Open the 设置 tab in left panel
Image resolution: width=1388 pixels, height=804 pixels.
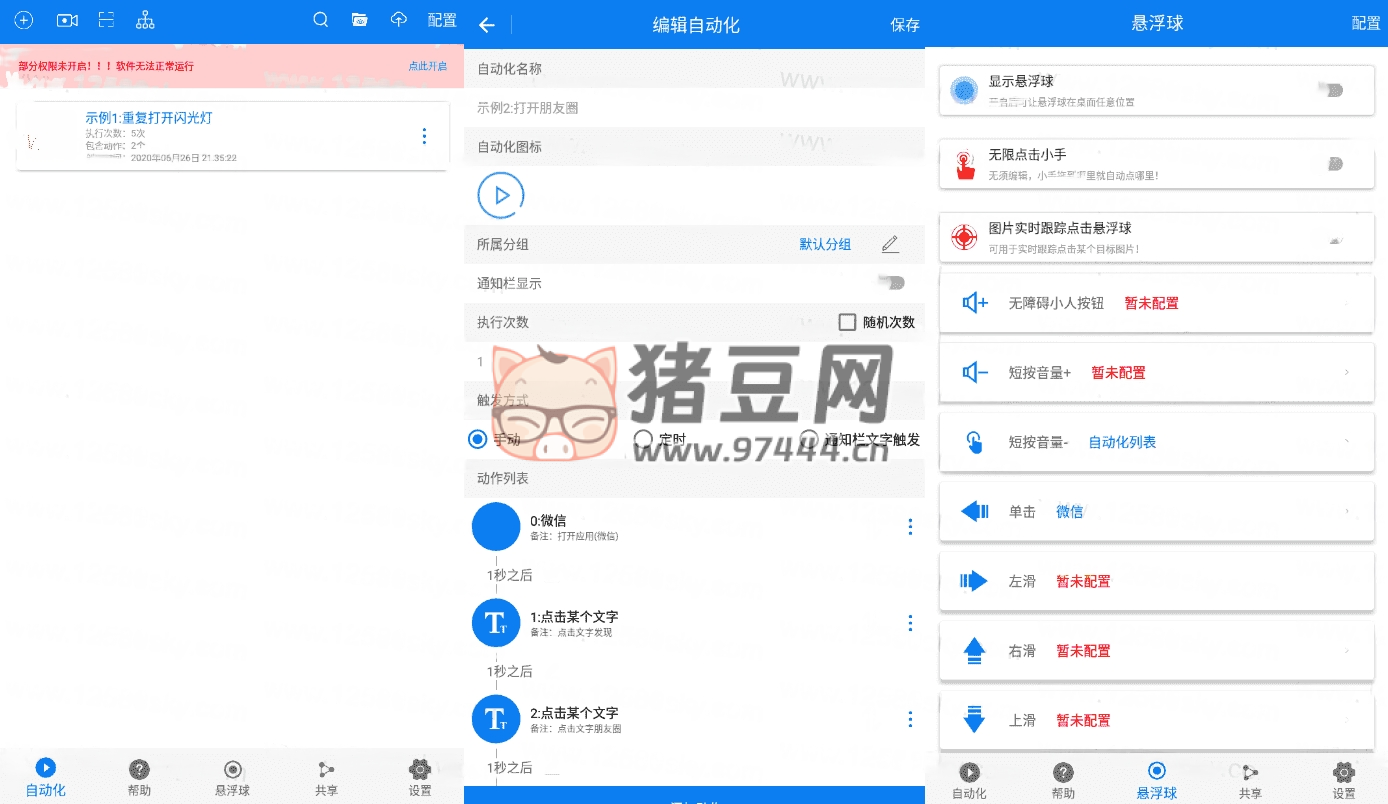[420, 777]
